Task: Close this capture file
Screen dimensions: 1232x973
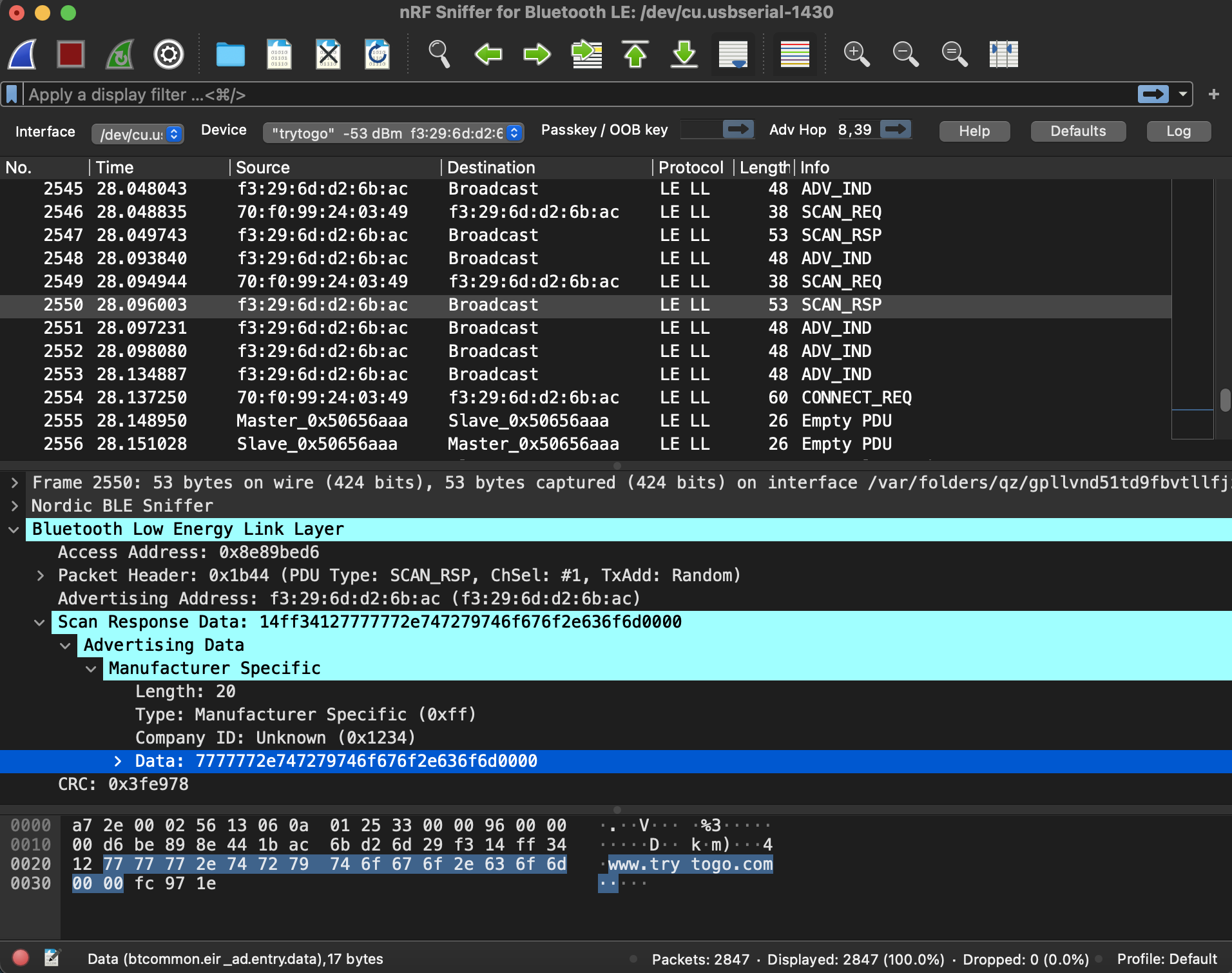Action: click(x=328, y=54)
